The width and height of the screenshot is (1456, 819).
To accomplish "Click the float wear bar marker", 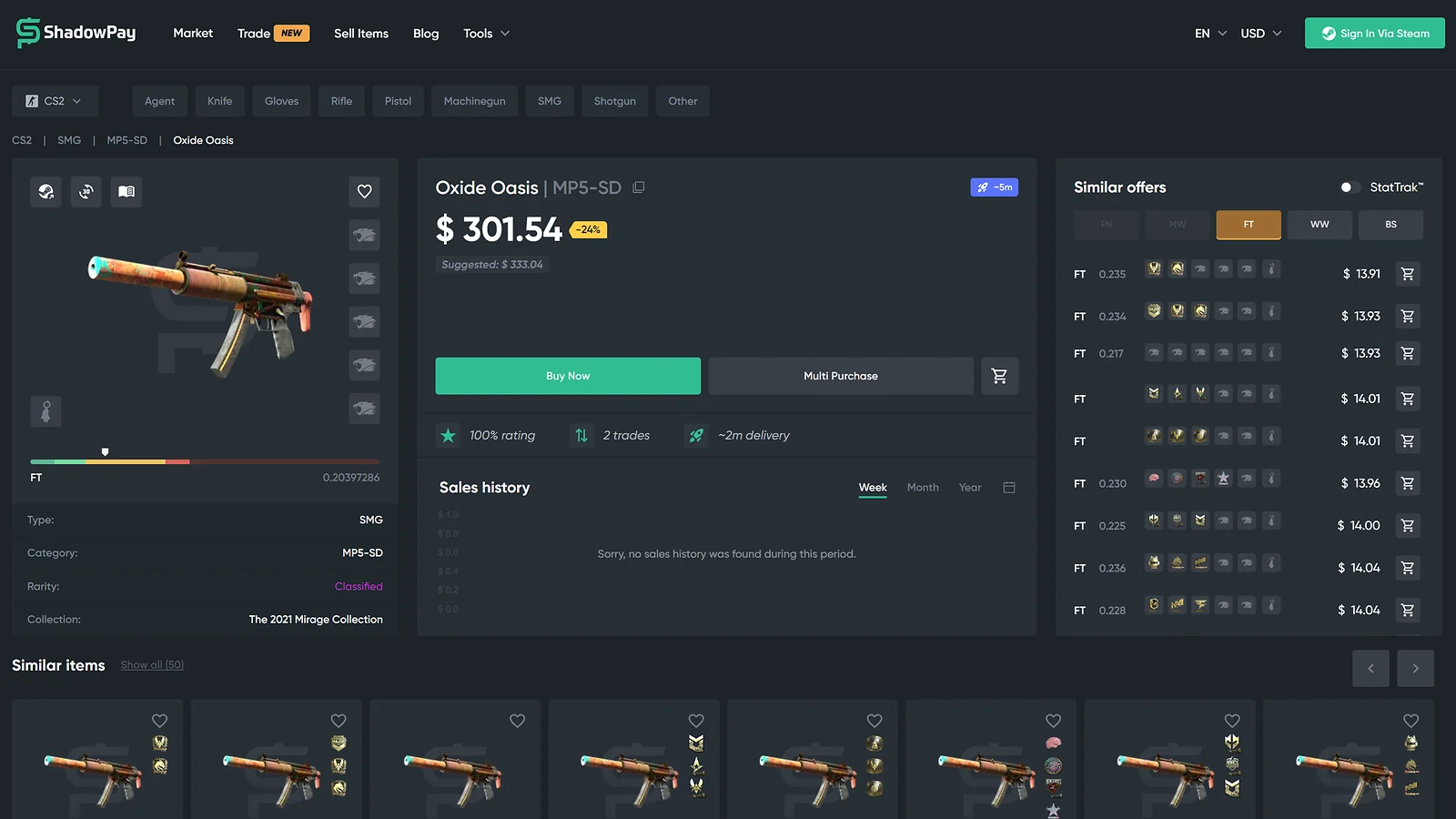I will (x=106, y=452).
